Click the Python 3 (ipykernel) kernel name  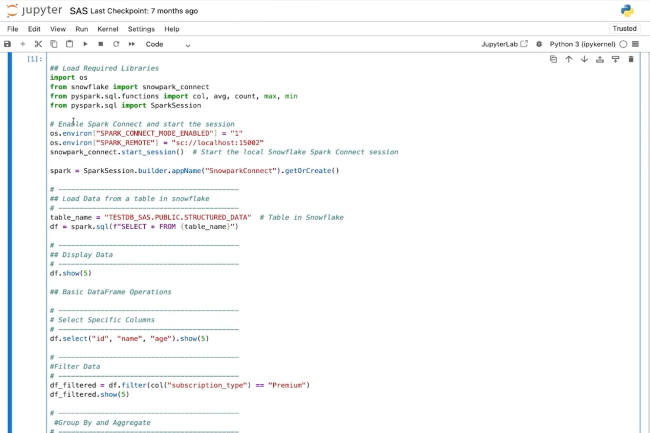pos(582,44)
